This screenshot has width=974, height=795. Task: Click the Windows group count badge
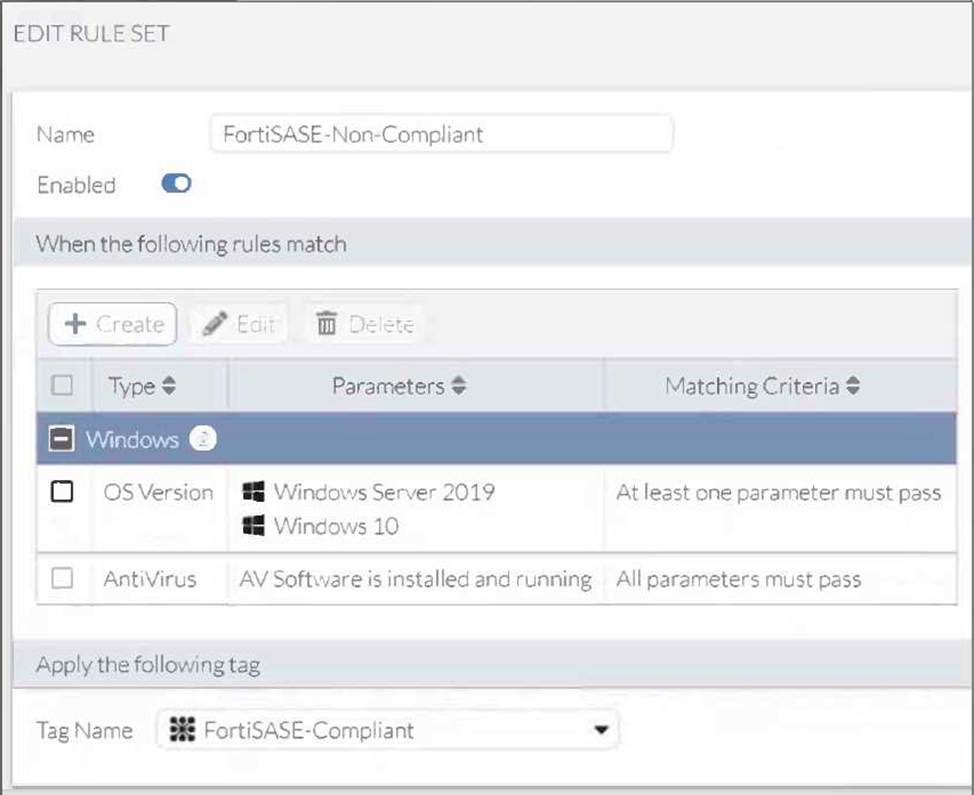pos(203,440)
